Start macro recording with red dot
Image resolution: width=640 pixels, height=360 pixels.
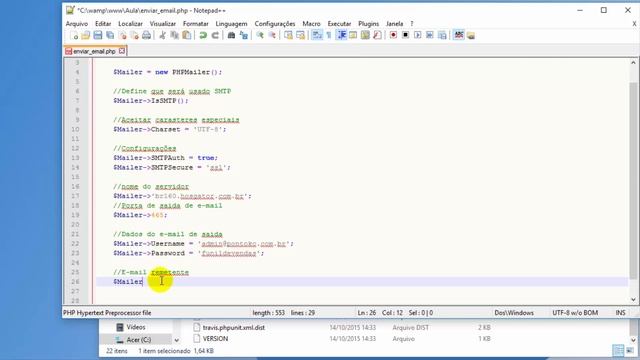point(393,36)
